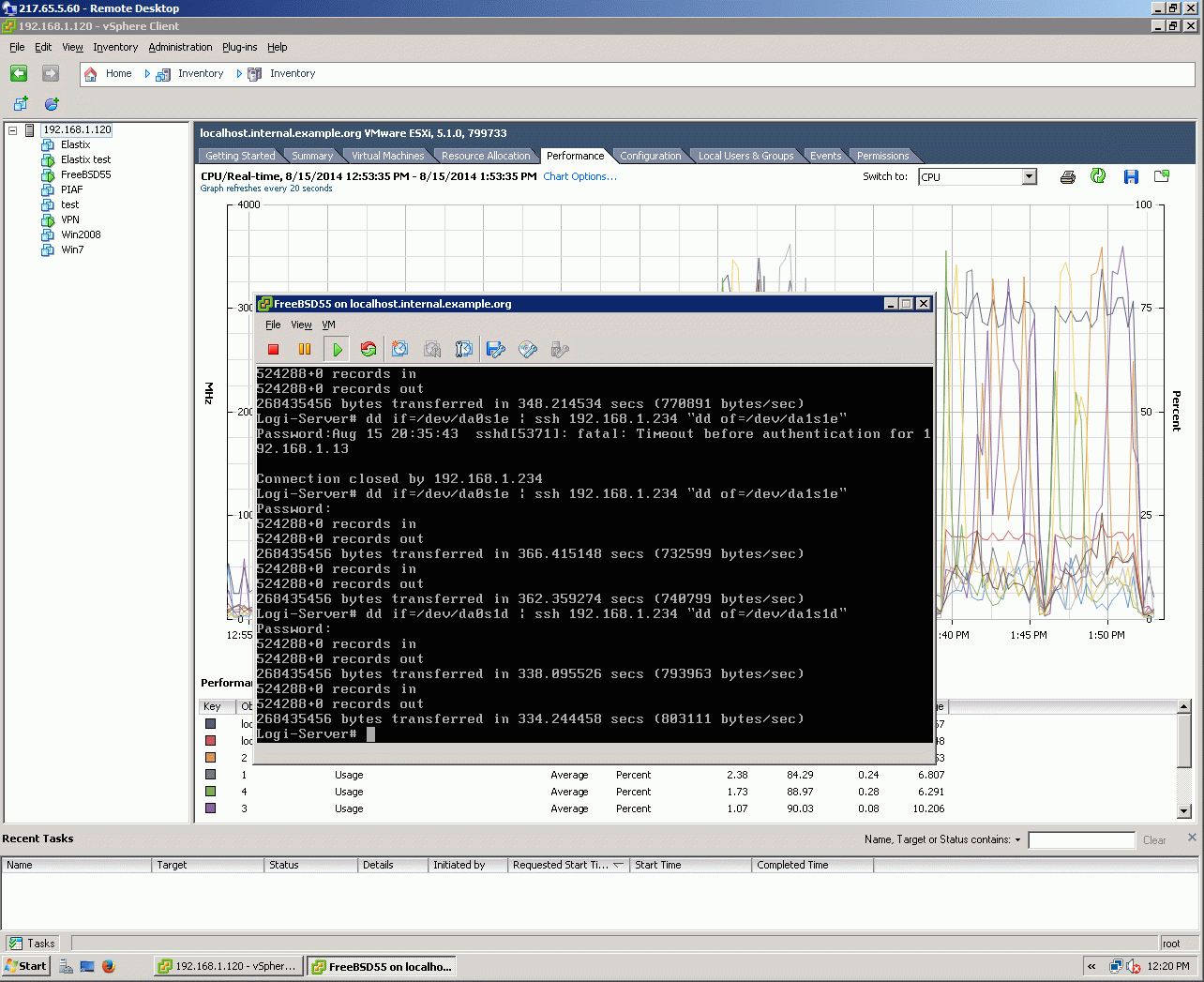
Task: Select the Win2008 virtual machine
Action: (81, 234)
